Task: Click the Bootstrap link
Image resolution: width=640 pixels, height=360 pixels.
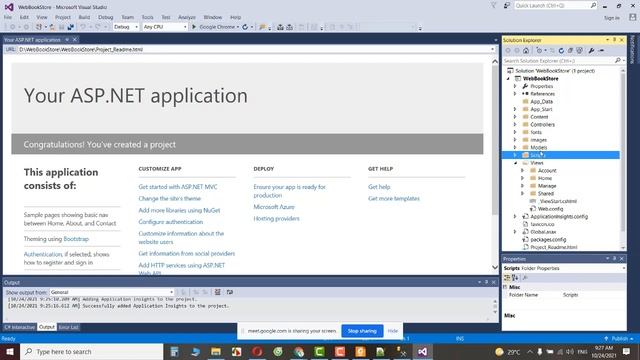Action: click(x=76, y=239)
